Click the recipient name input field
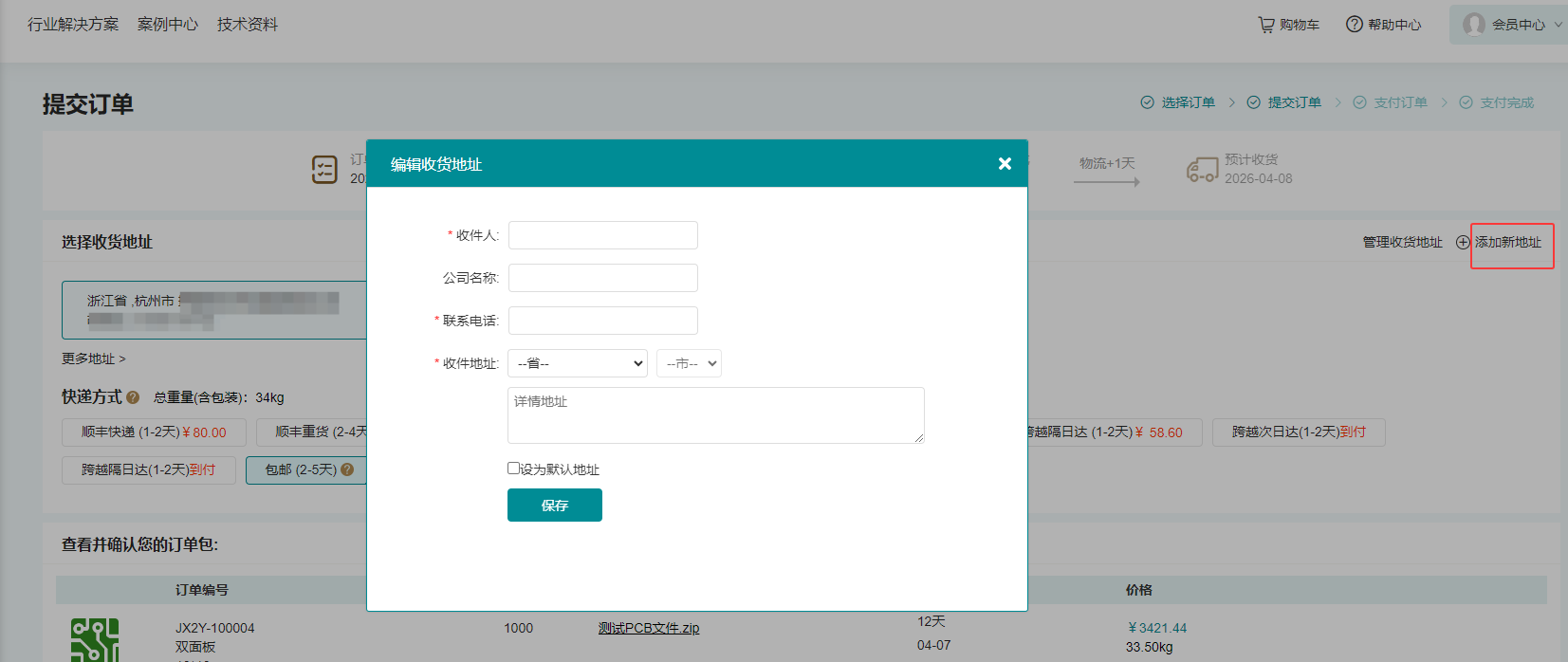 tap(602, 235)
